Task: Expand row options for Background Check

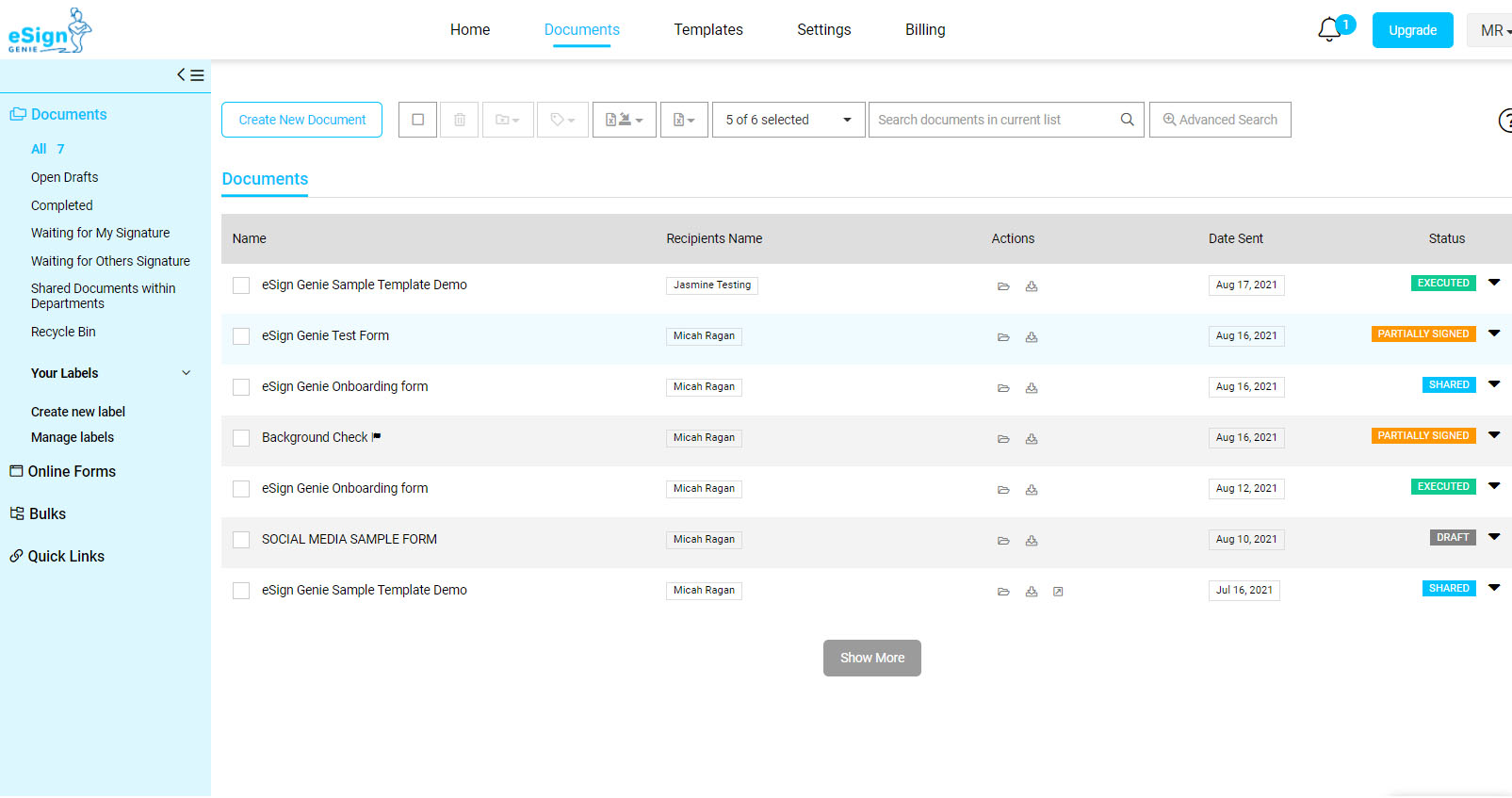Action: coord(1494,434)
